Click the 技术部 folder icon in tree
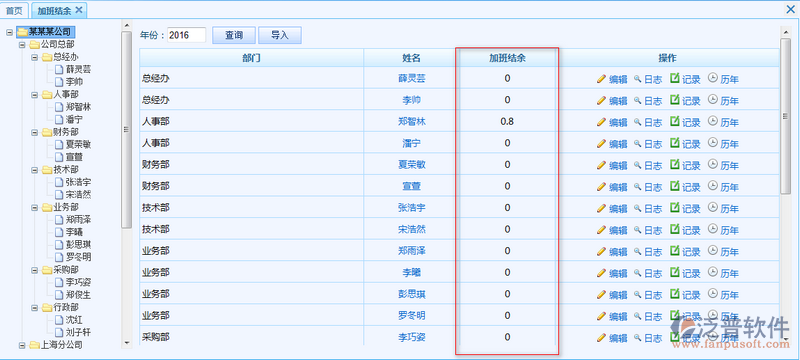The width and height of the screenshot is (800, 360). coord(47,169)
